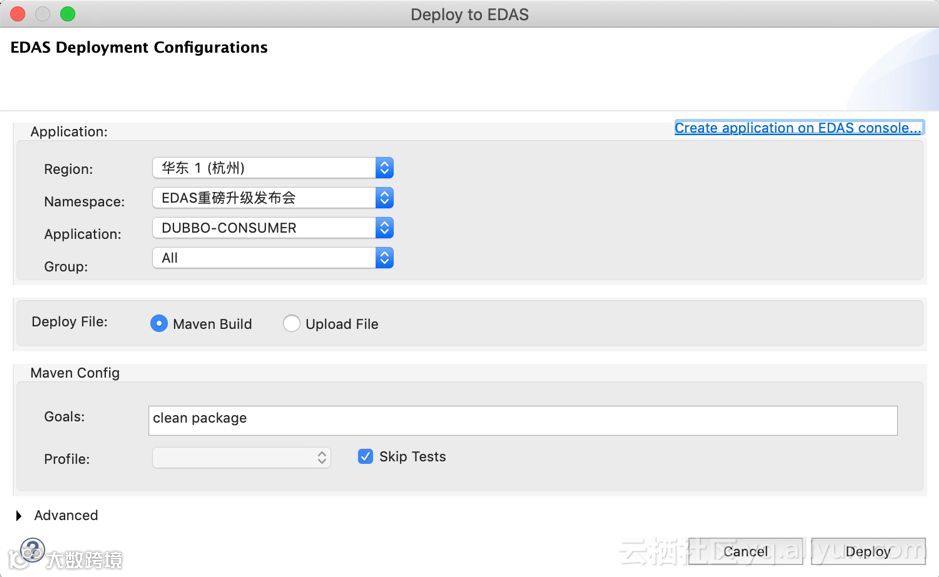Viewport: 939px width, 577px height.
Task: Open the Application dropdown DUBBO-CONSUMER
Action: pyautogui.click(x=272, y=228)
